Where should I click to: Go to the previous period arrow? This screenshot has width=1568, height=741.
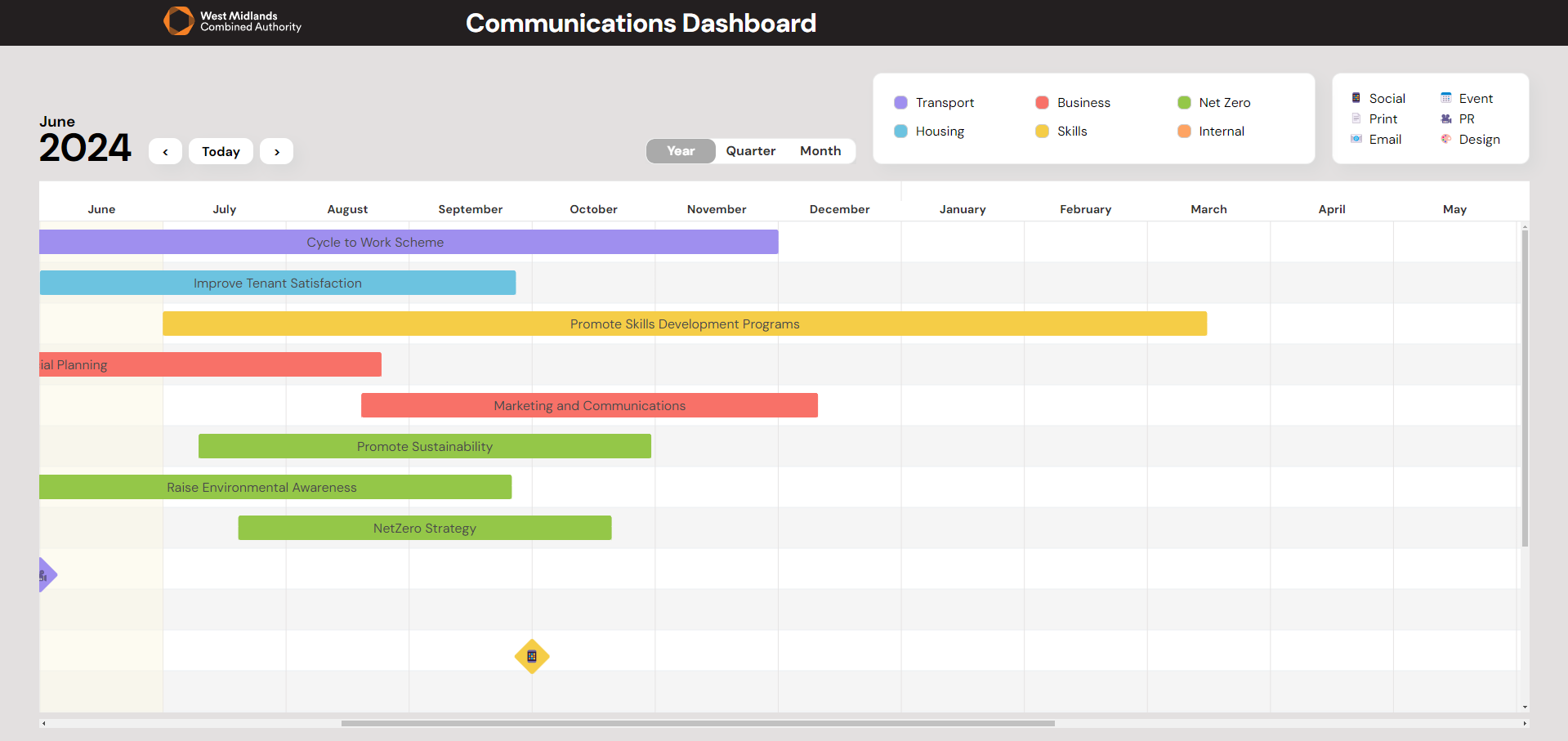pyautogui.click(x=165, y=151)
